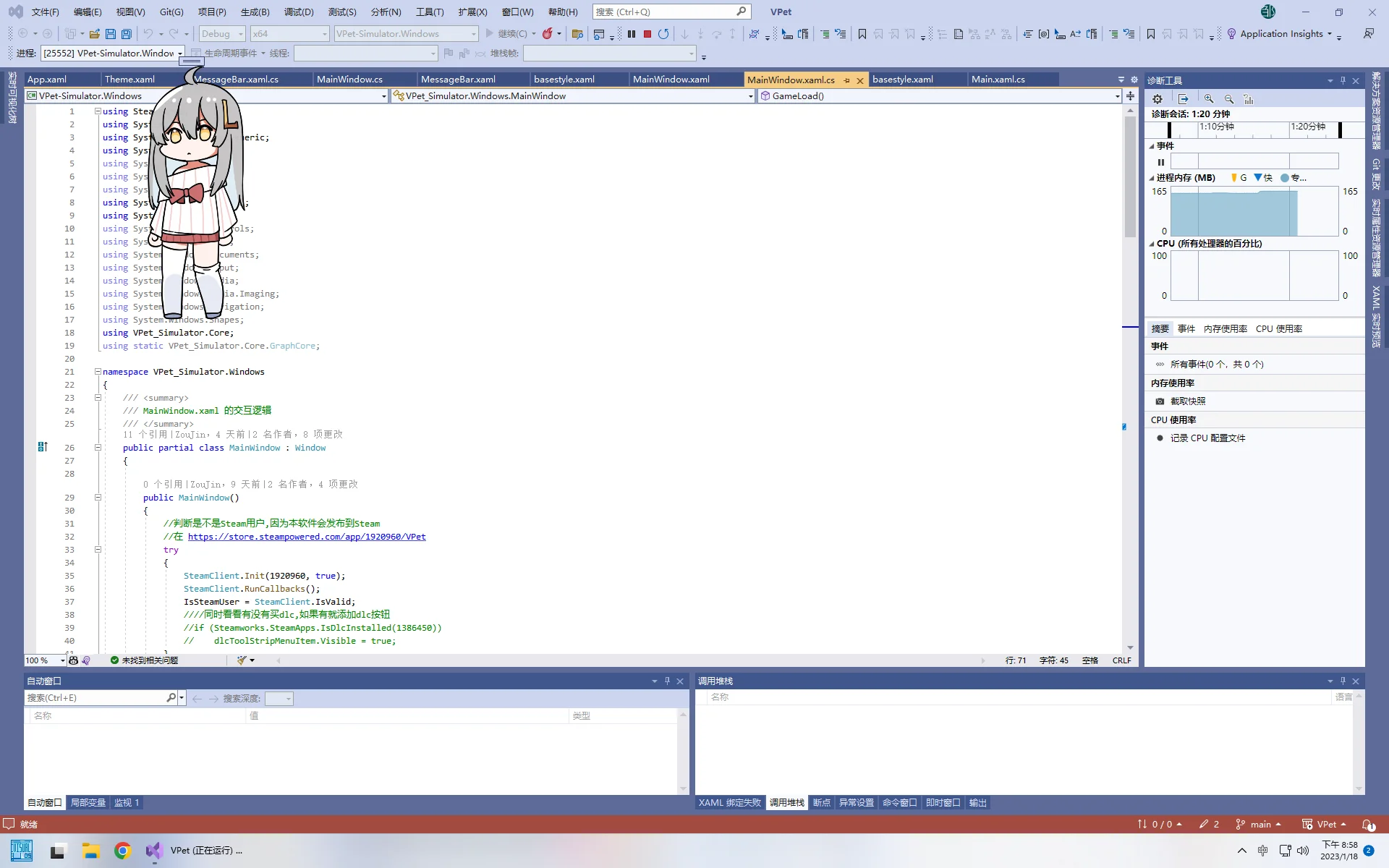Collapse the MainWindow class at line 26

click(x=98, y=448)
